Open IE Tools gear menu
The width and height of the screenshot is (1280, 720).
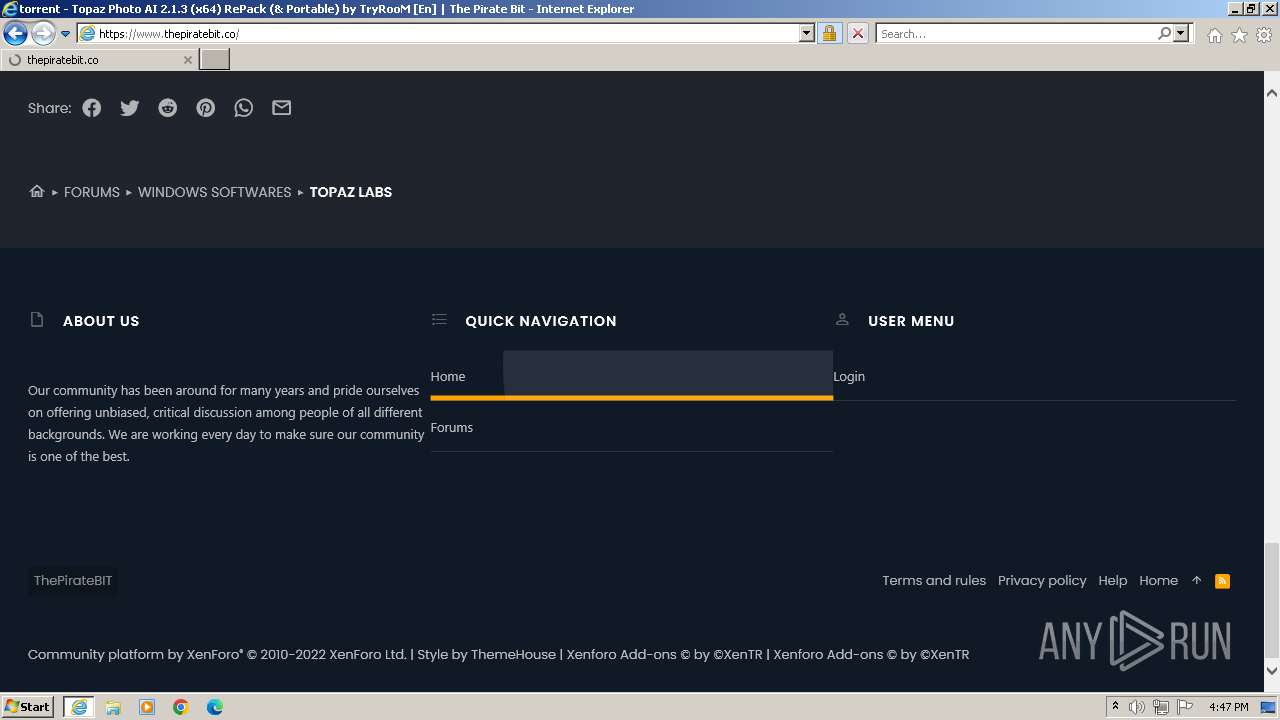tap(1264, 35)
